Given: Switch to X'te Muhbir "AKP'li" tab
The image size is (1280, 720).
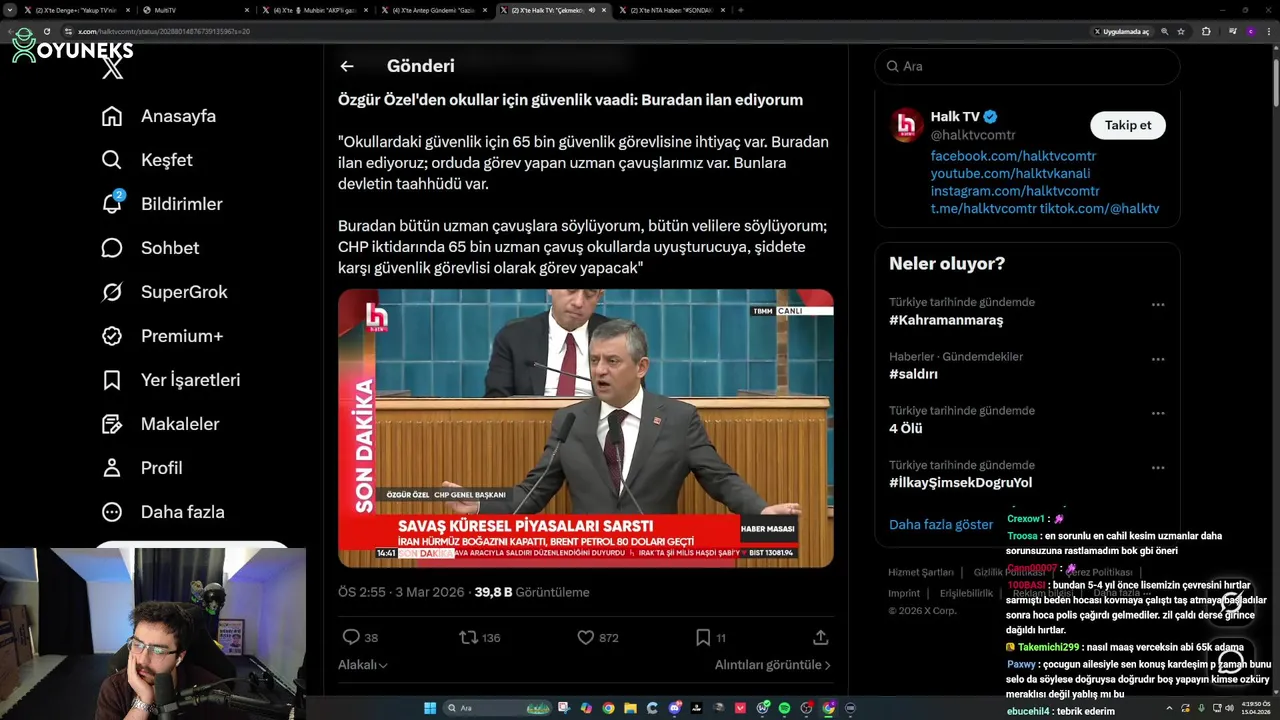Looking at the screenshot, I should point(315,10).
